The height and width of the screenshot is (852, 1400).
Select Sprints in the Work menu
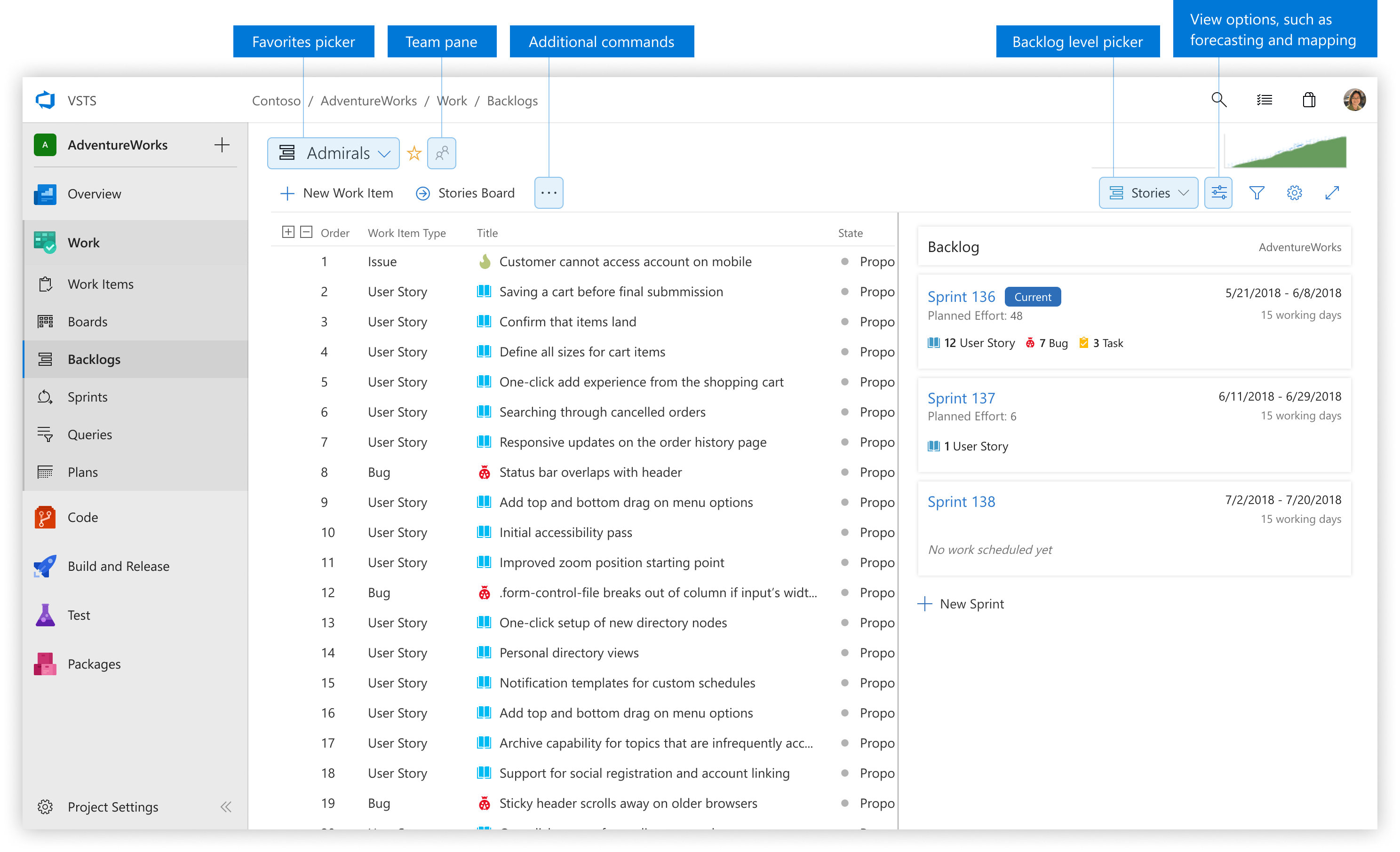pos(87,397)
